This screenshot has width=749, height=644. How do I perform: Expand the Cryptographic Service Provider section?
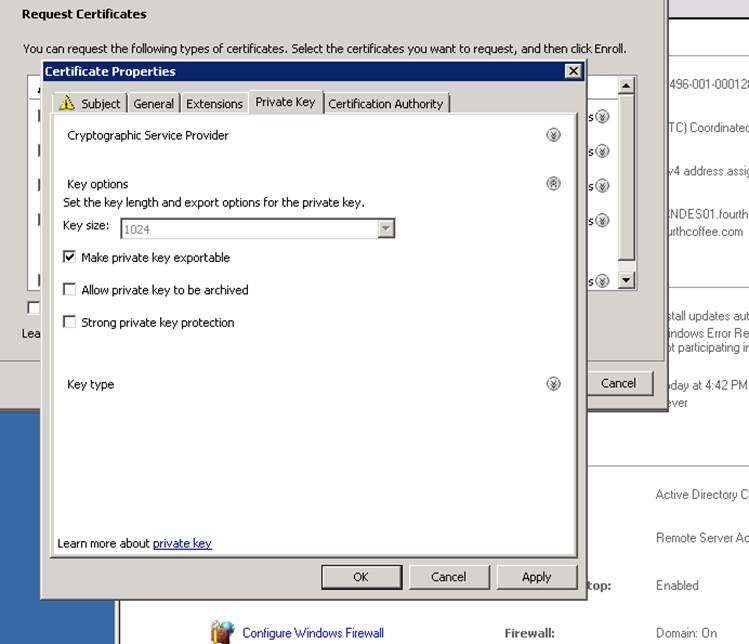pyautogui.click(x=553, y=135)
